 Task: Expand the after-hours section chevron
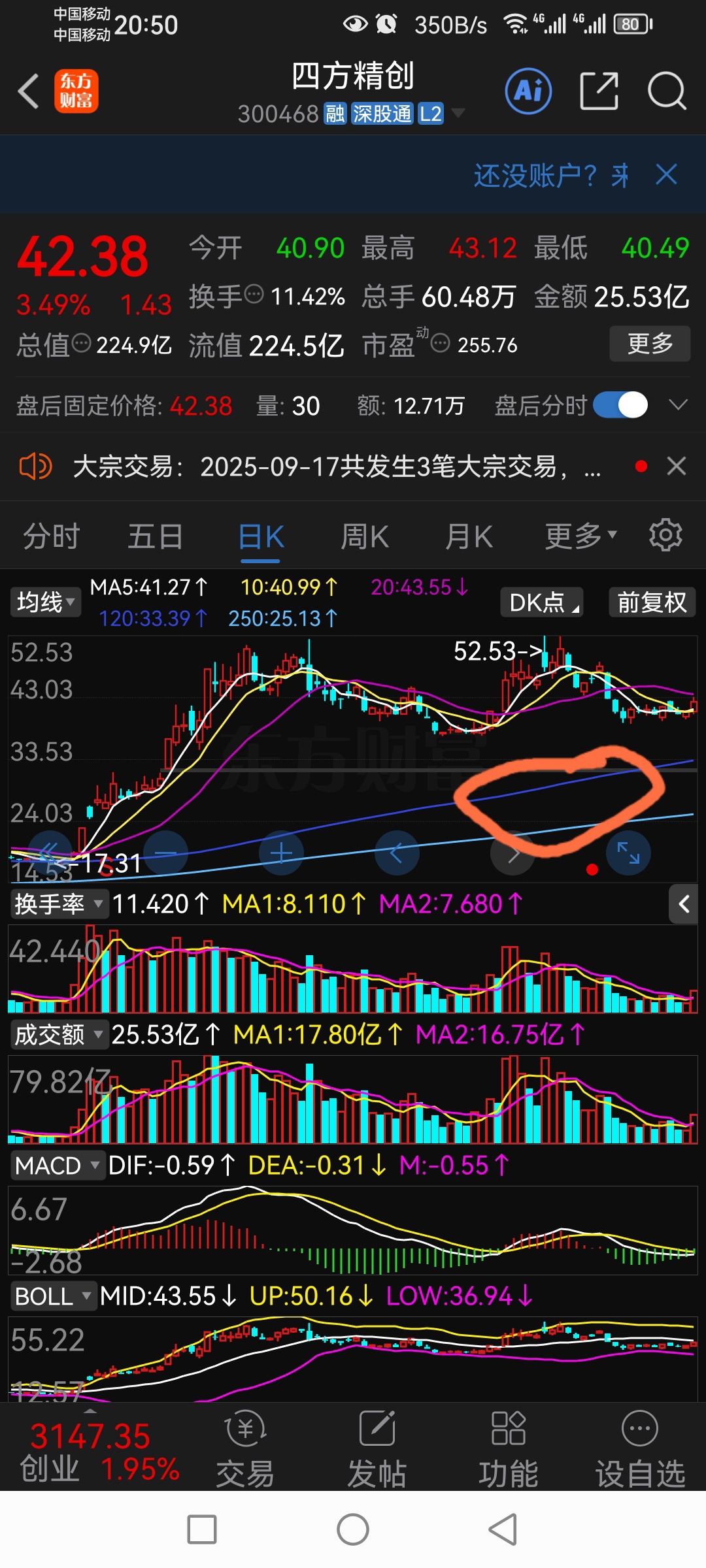[679, 405]
